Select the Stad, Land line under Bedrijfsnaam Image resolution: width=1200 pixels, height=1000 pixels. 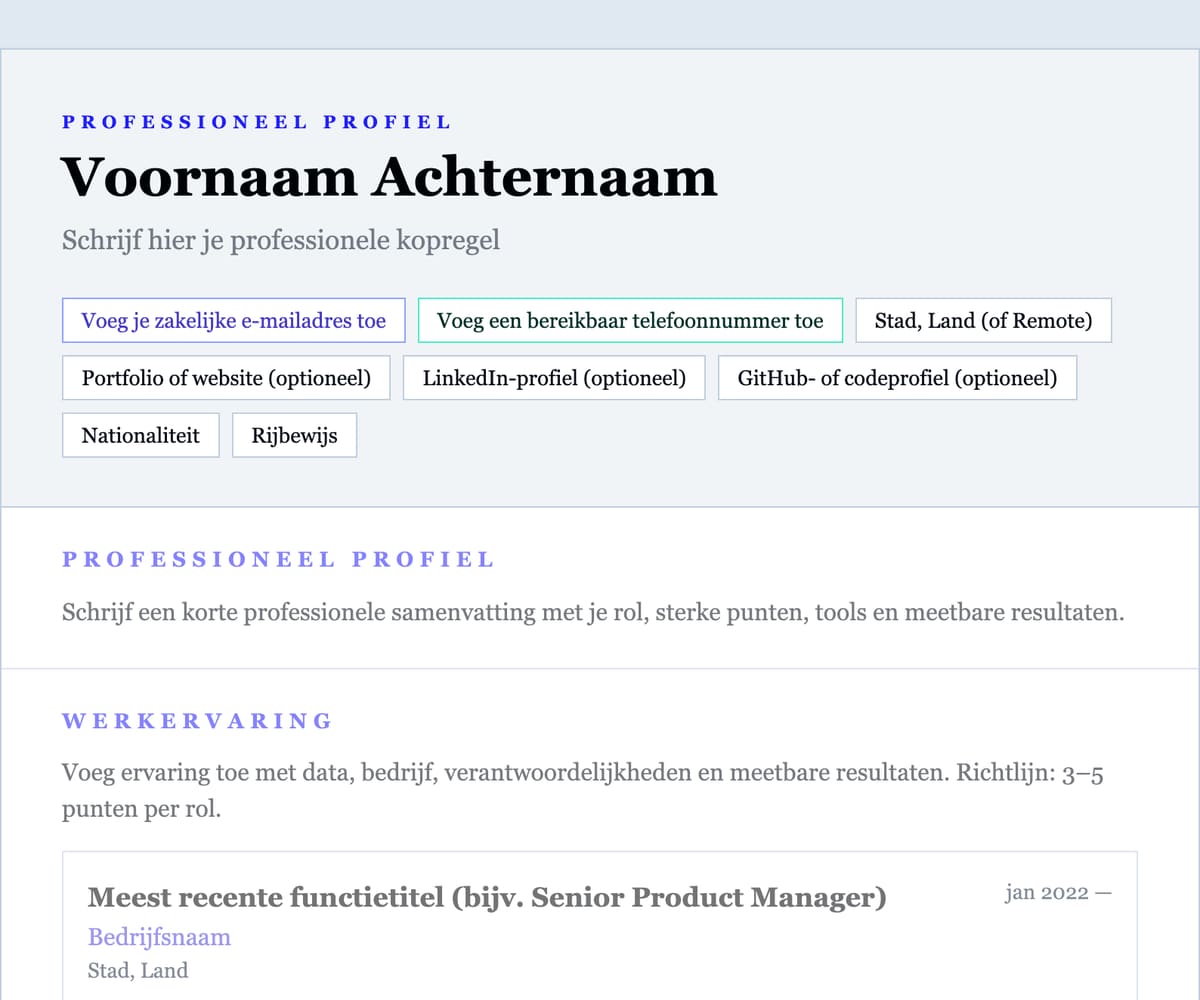[137, 970]
